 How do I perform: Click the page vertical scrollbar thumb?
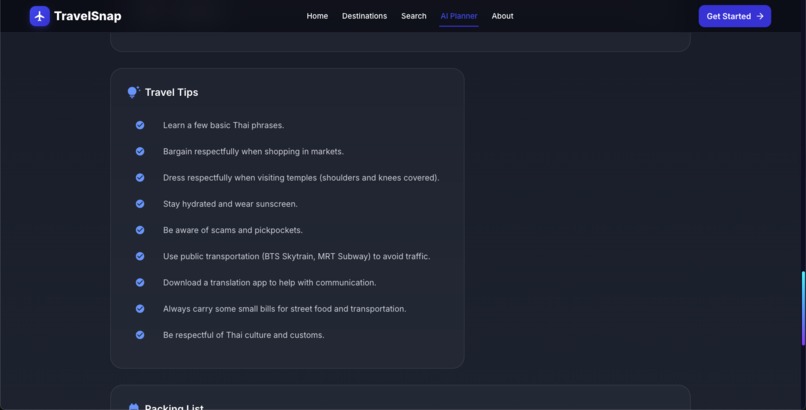(x=803, y=308)
